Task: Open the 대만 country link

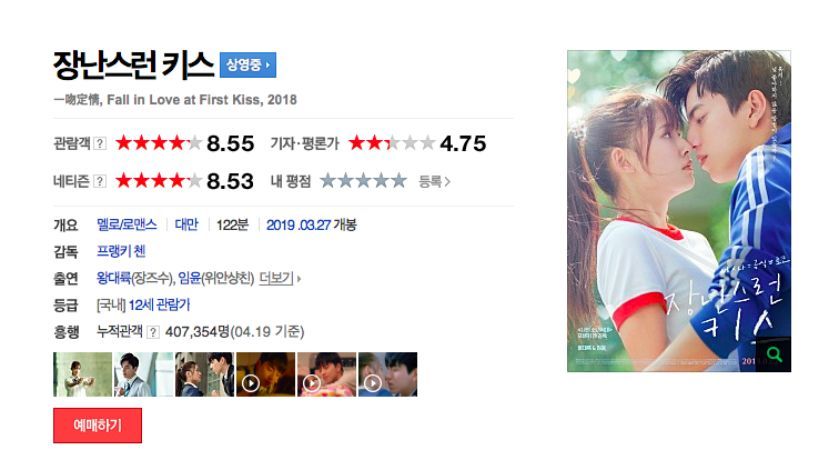Action: coord(187,225)
